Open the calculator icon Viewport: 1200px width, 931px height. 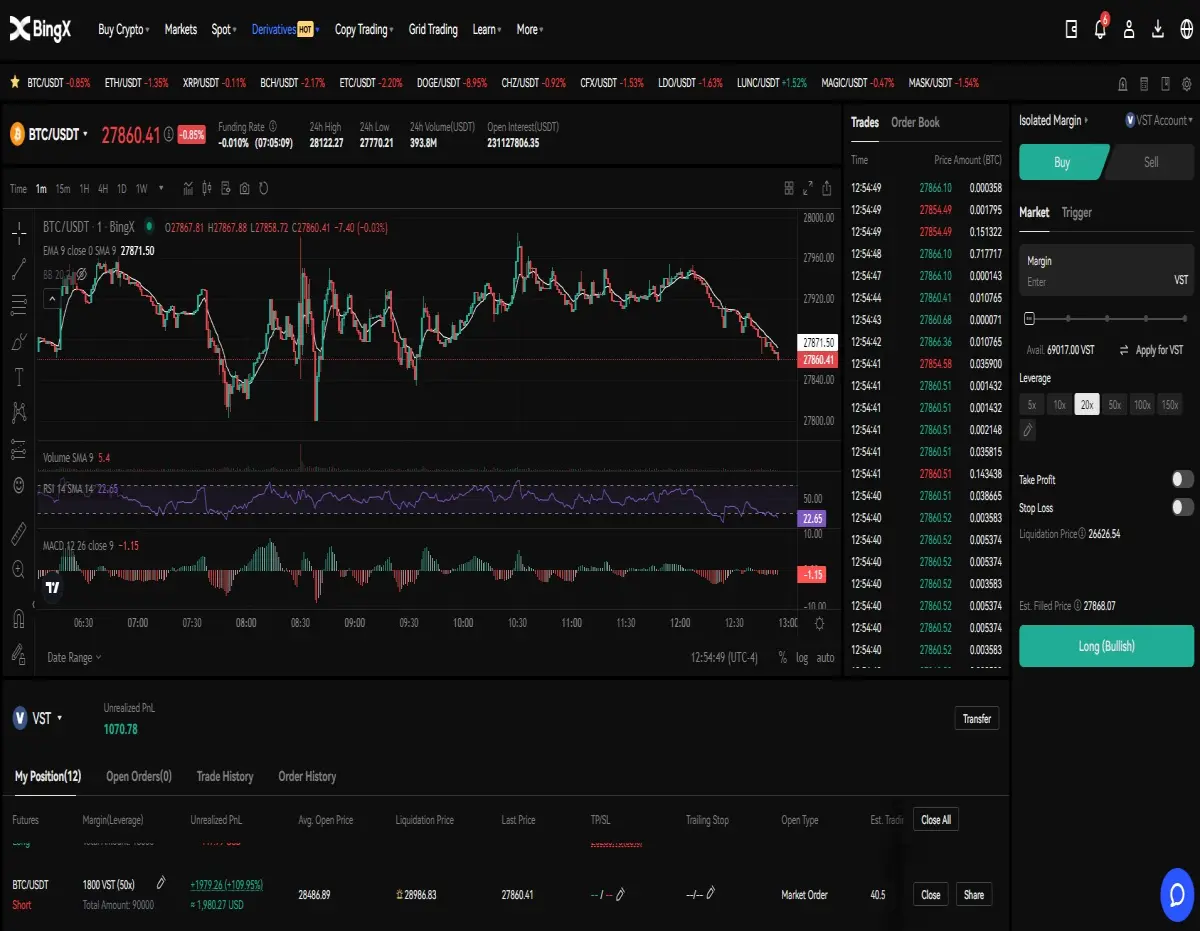tap(1144, 83)
